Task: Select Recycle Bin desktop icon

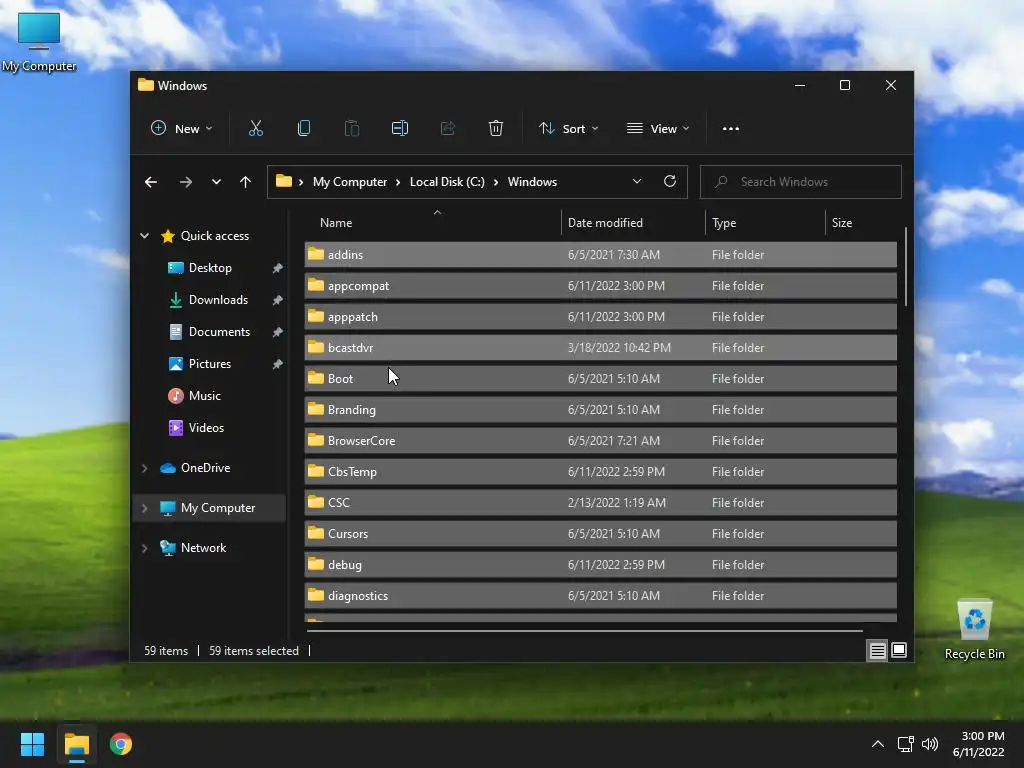Action: pos(974,630)
